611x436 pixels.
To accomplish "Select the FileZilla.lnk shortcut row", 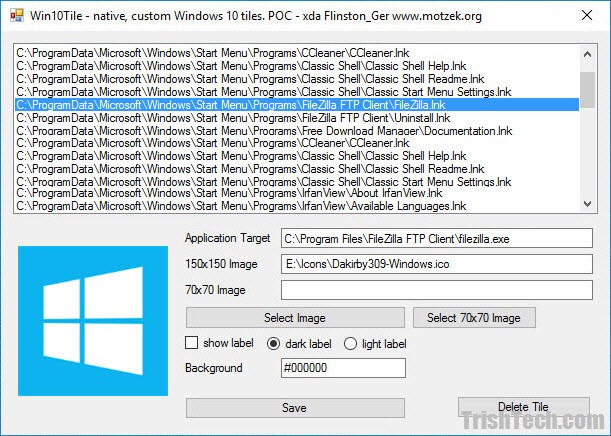I will pyautogui.click(x=297, y=105).
